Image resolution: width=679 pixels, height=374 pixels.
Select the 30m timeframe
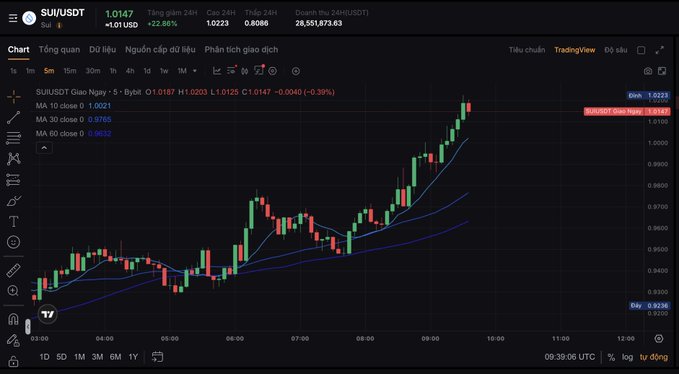[x=93, y=71]
